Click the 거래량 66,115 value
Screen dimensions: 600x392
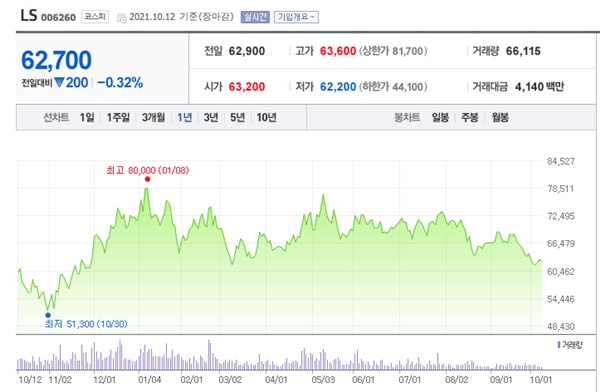click(523, 51)
